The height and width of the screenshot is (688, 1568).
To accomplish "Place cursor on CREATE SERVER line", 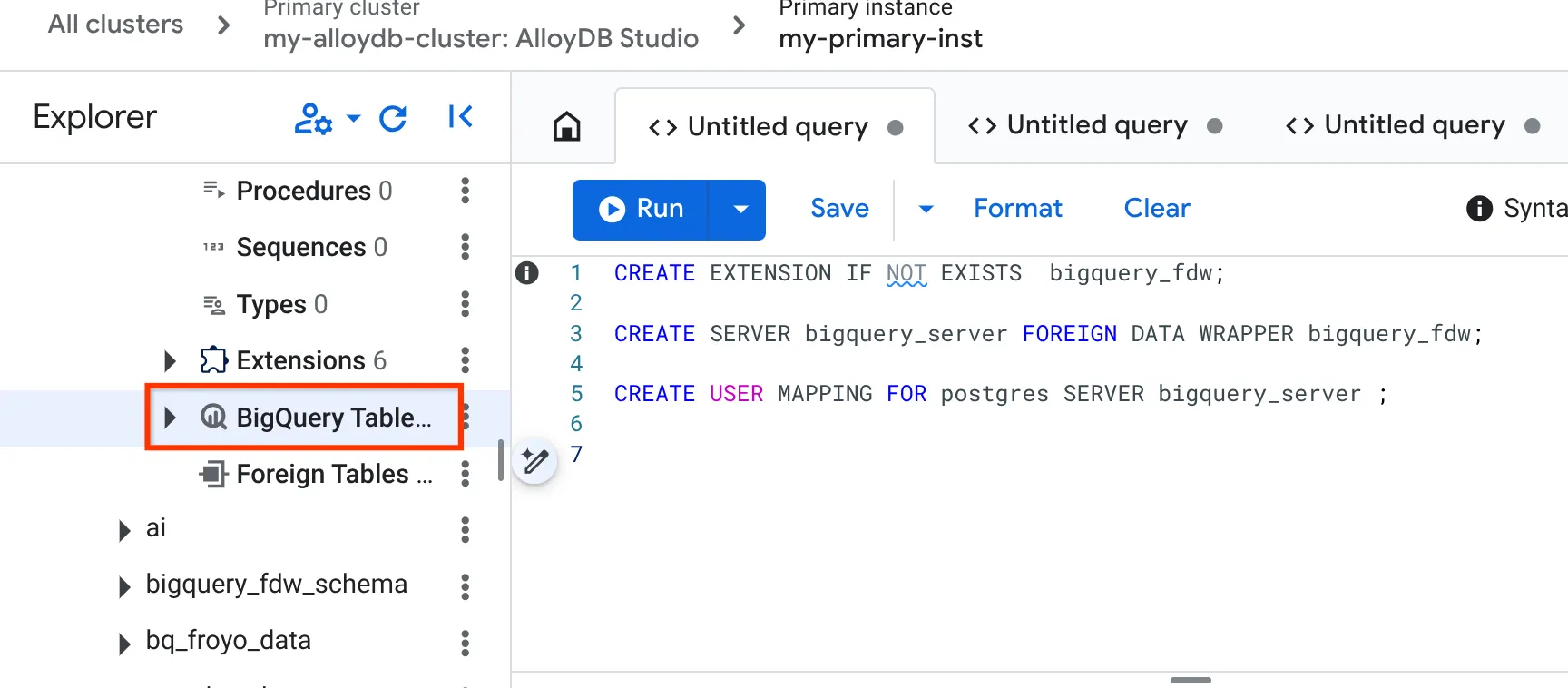I will (1048, 334).
